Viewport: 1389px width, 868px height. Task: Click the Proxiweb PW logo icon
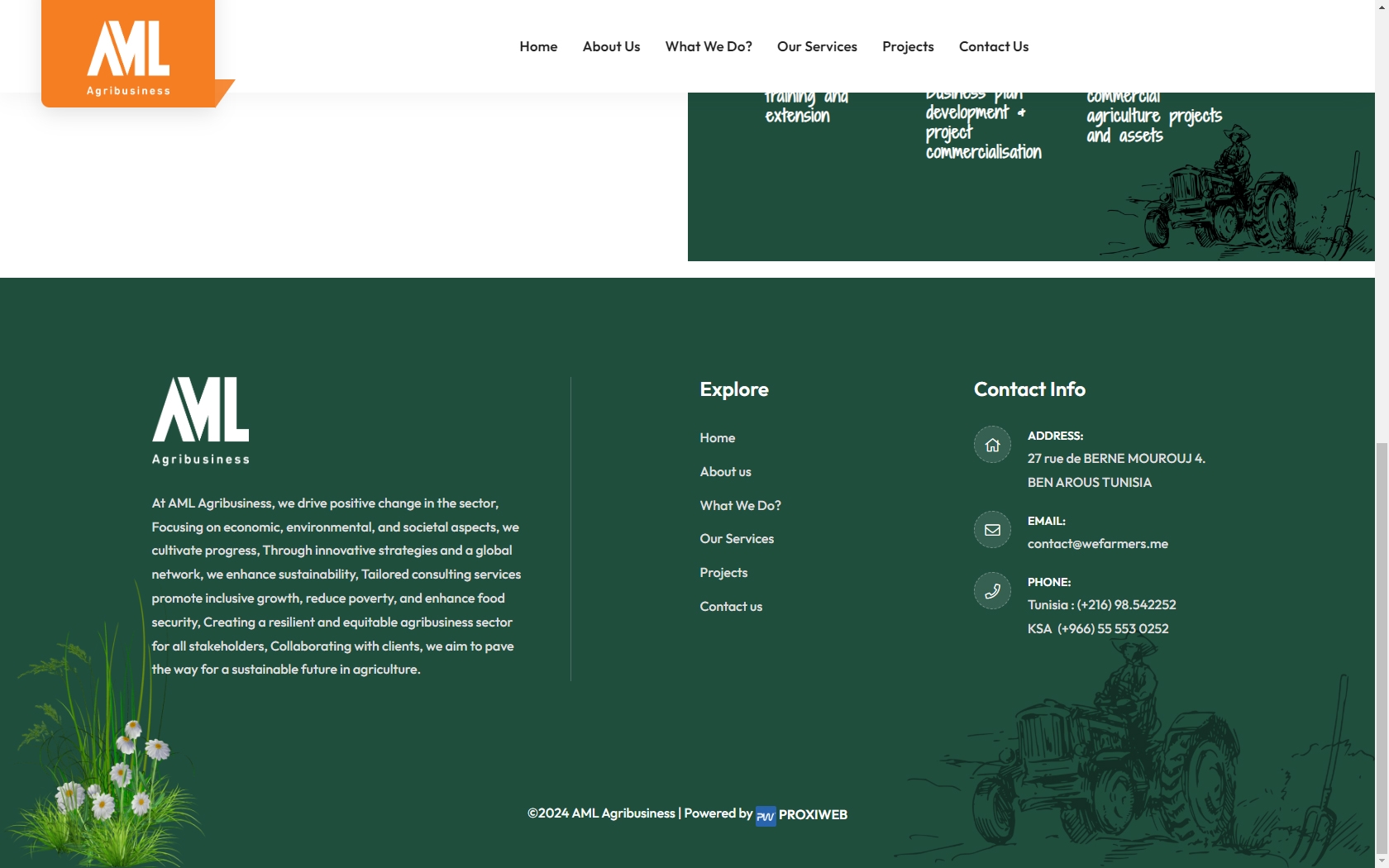766,816
